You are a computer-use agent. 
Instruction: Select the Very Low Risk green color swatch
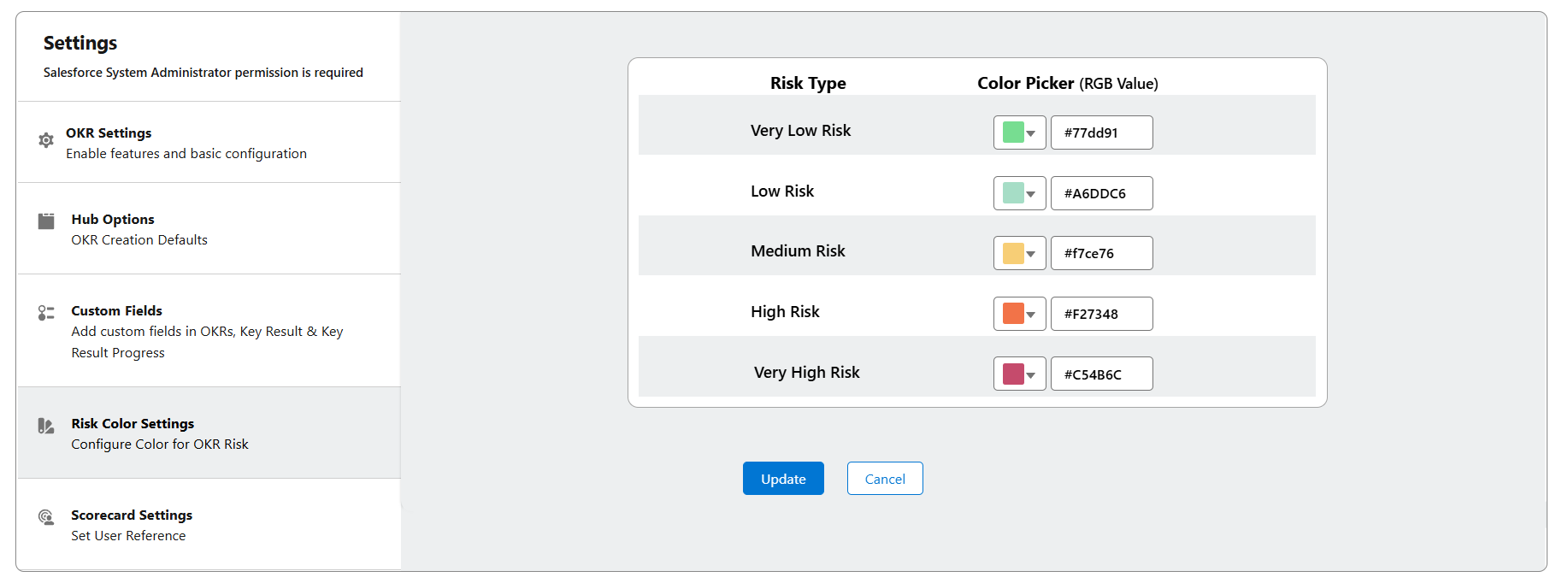1013,132
